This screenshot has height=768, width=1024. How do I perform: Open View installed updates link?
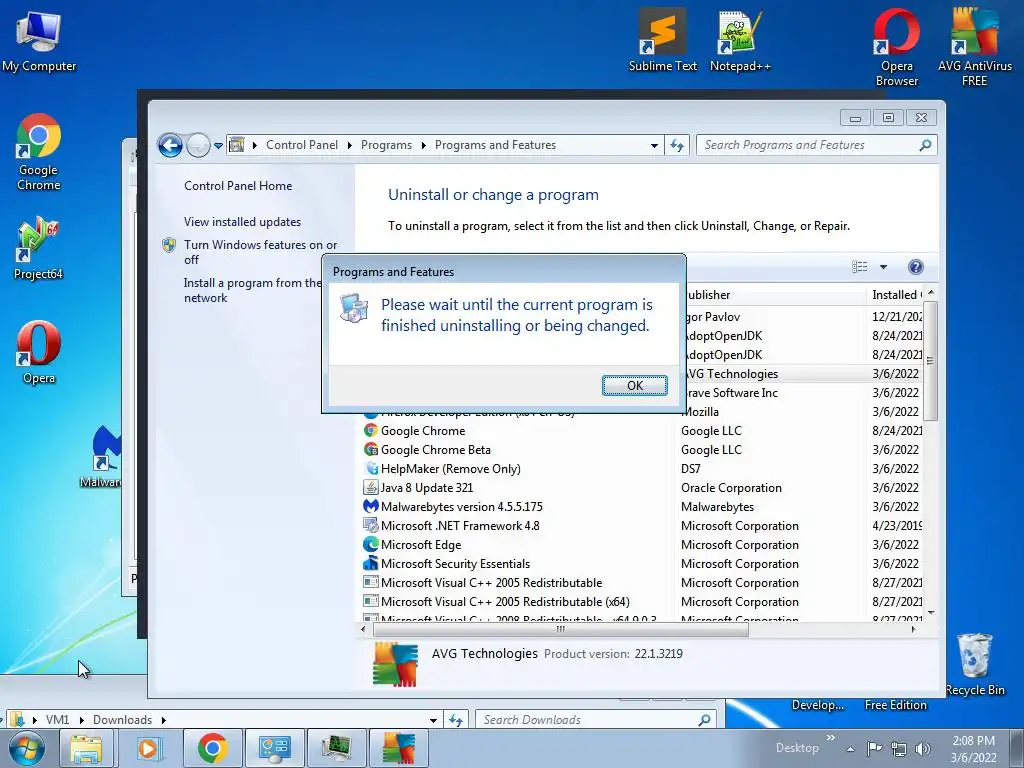click(x=242, y=221)
